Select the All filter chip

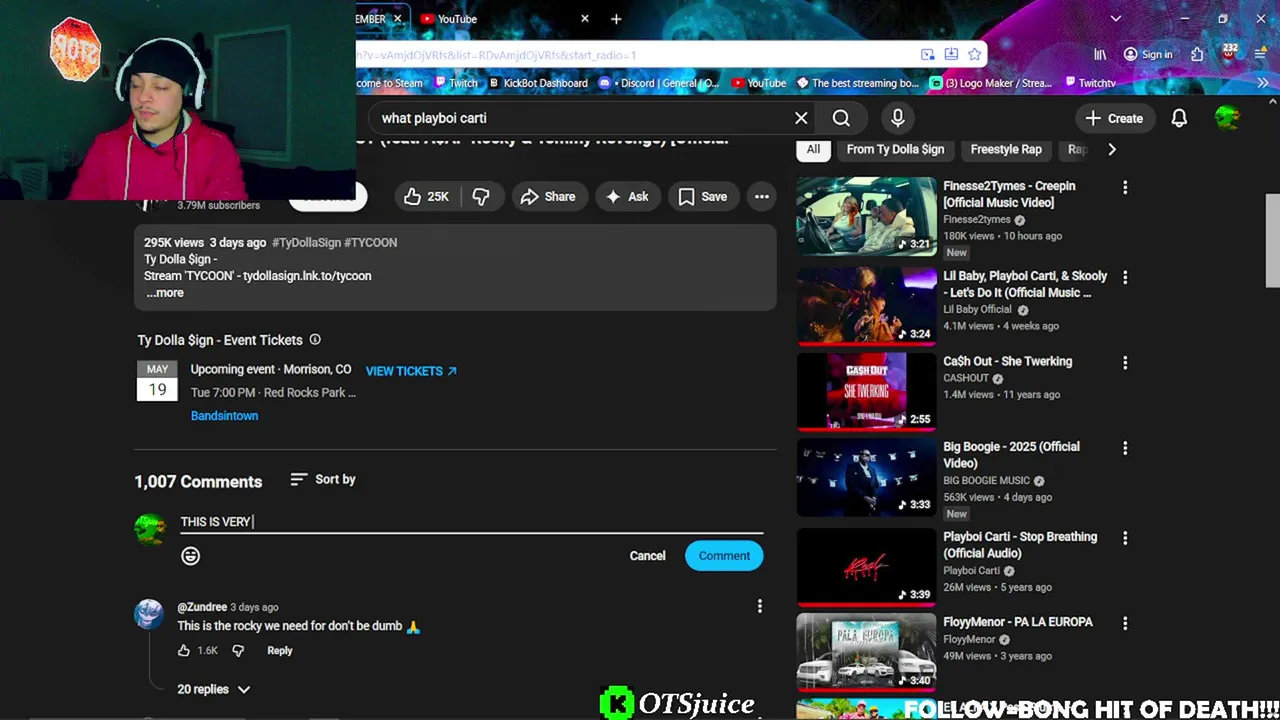(813, 149)
